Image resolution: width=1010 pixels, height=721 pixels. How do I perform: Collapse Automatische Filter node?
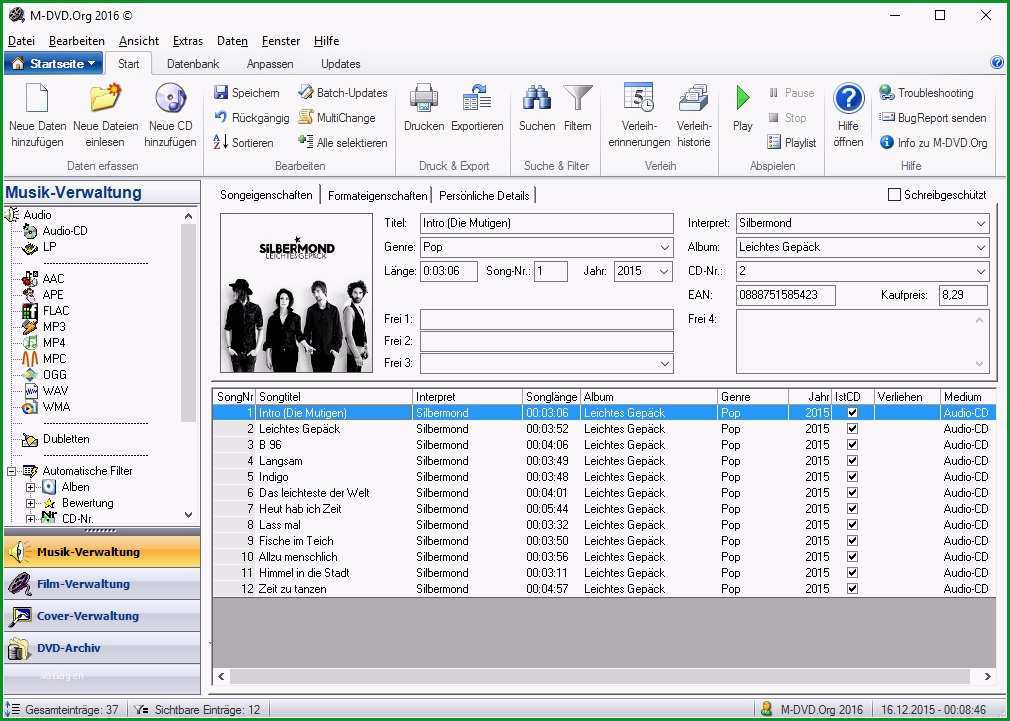coord(12,471)
